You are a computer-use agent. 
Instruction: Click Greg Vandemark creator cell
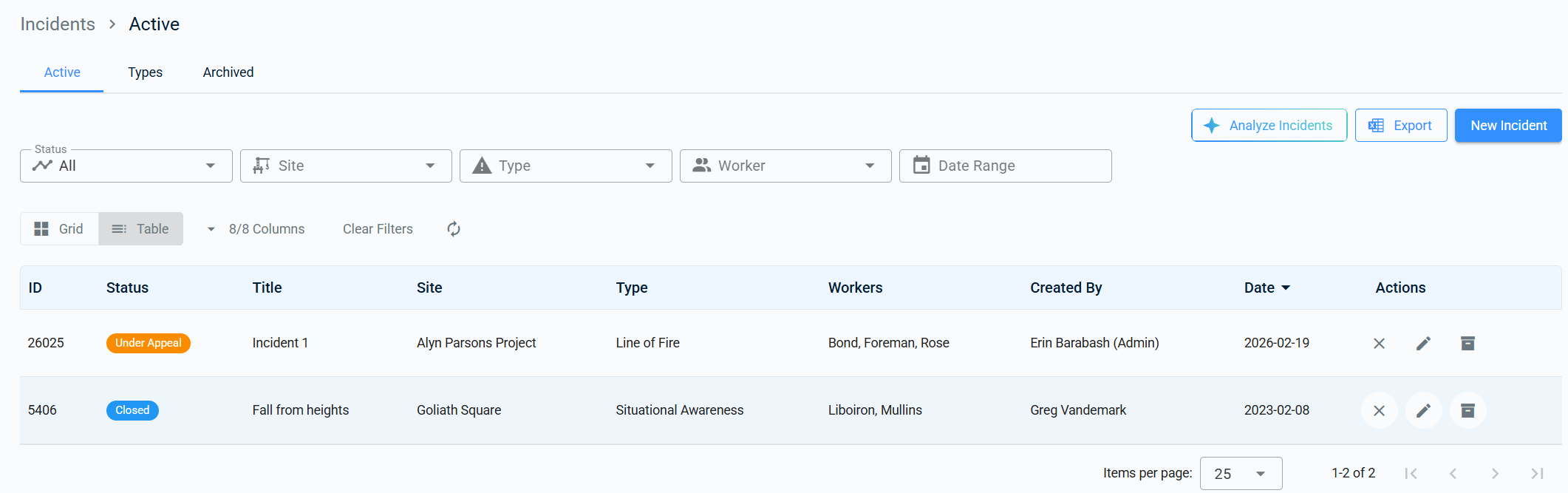pyautogui.click(x=1078, y=410)
